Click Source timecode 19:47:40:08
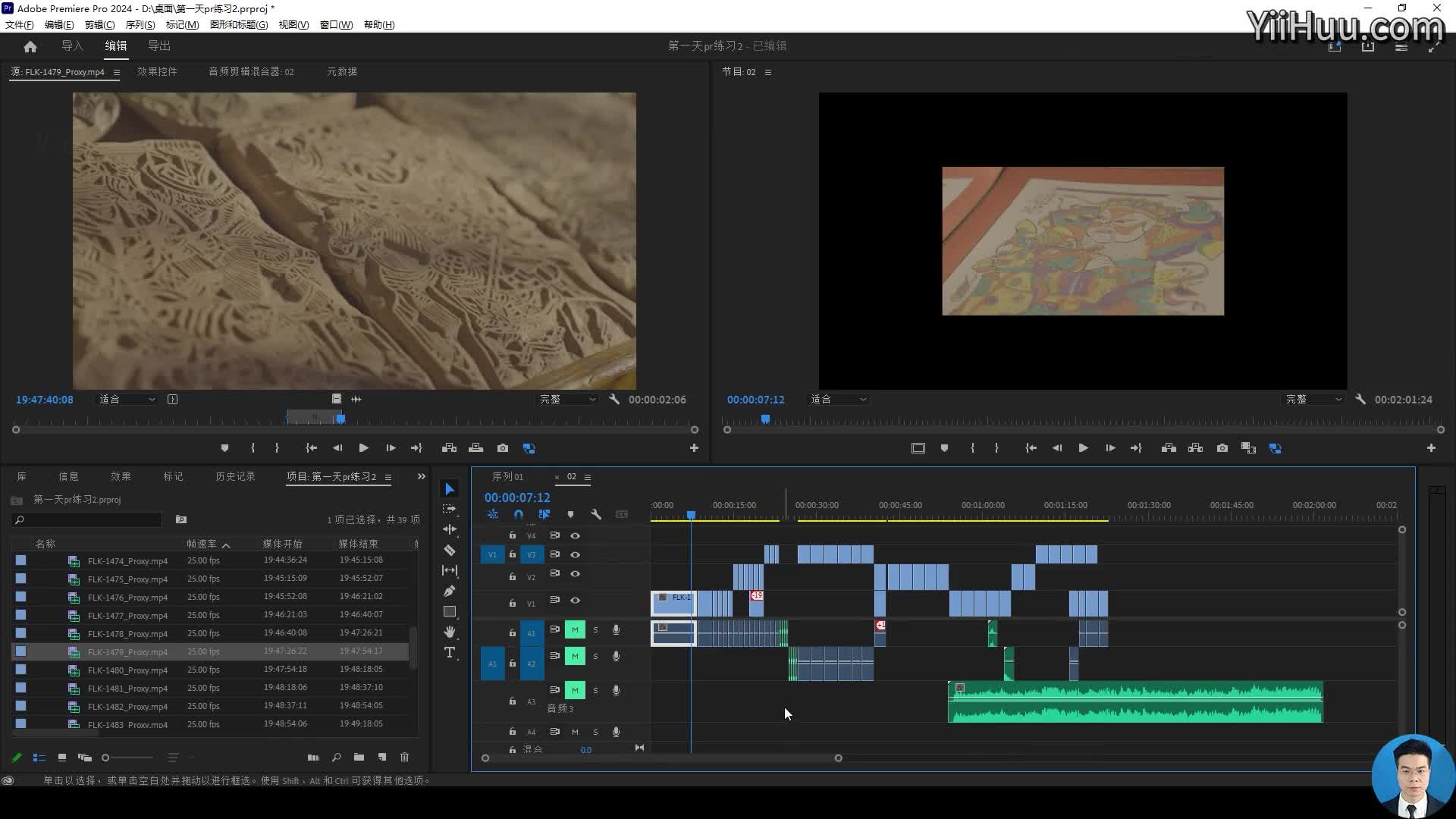 (x=45, y=399)
